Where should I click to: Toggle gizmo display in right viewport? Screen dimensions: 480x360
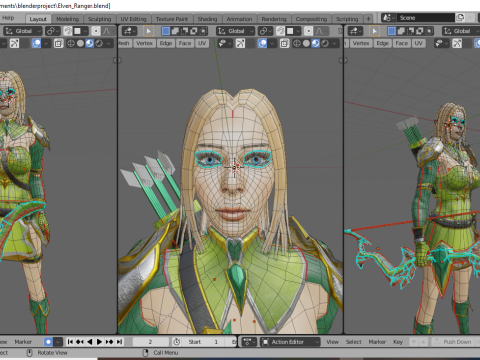click(457, 43)
